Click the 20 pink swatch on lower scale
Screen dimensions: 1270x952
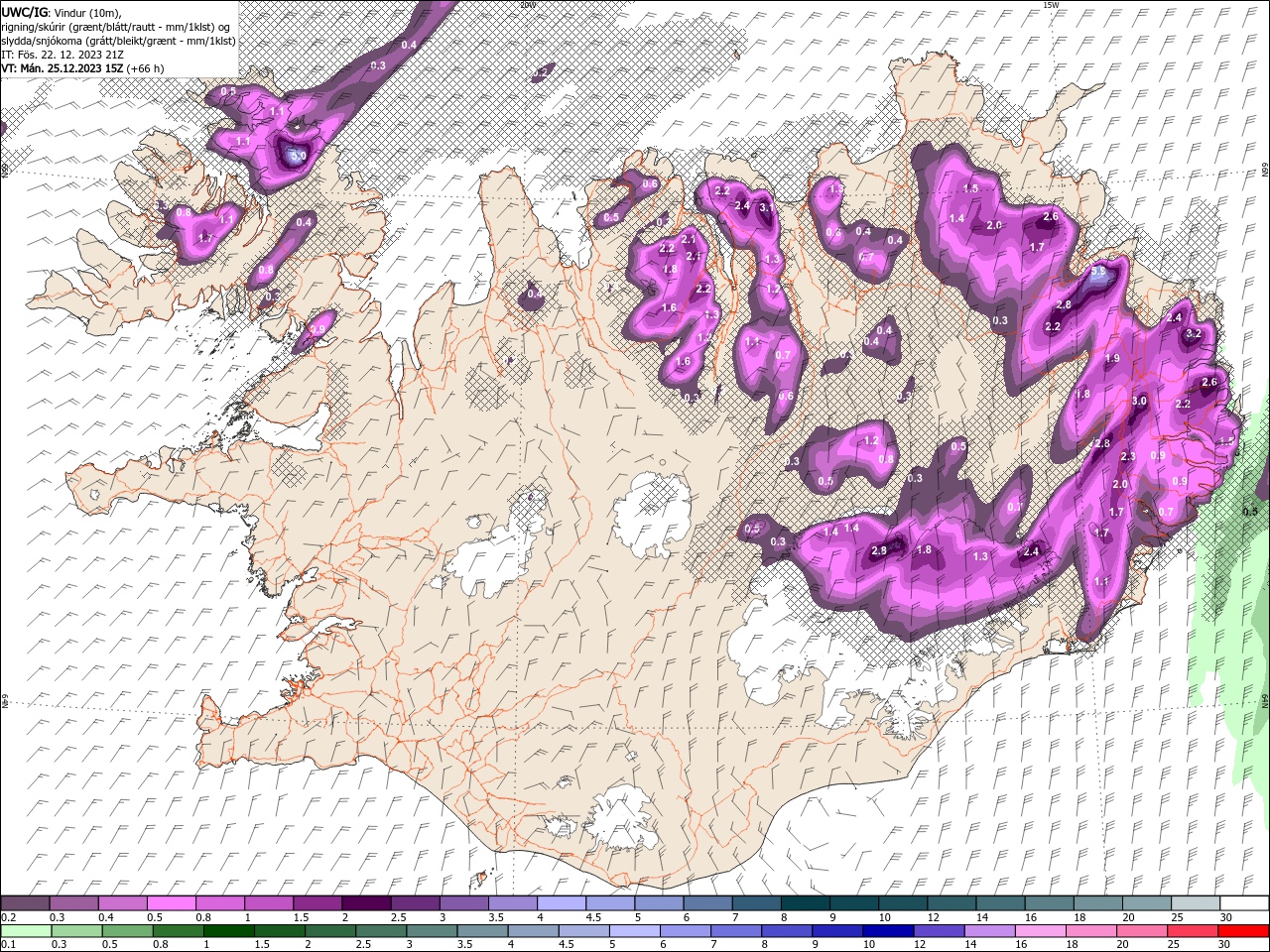[1141, 930]
